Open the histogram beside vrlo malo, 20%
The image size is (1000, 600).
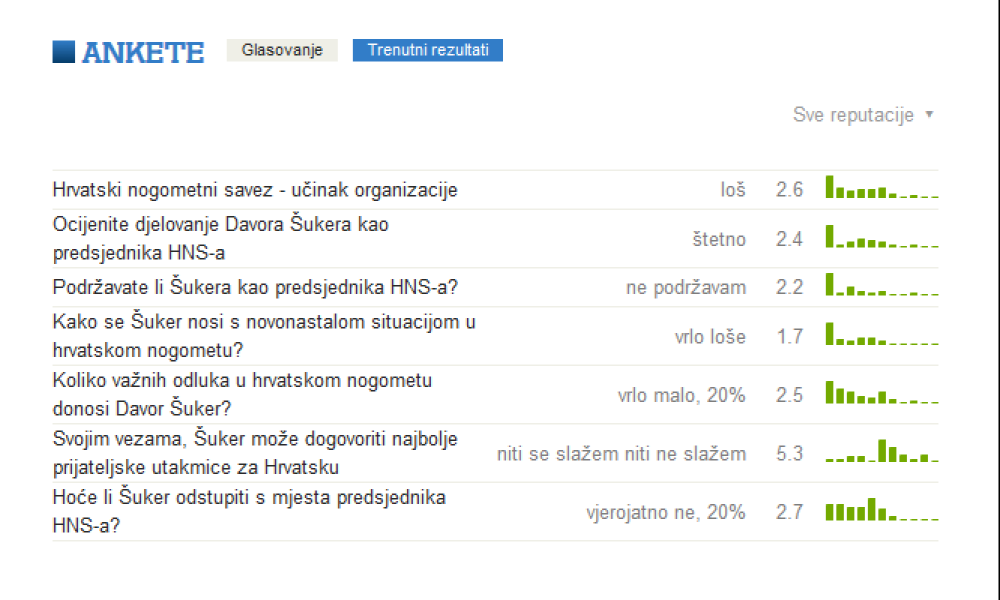tap(881, 392)
